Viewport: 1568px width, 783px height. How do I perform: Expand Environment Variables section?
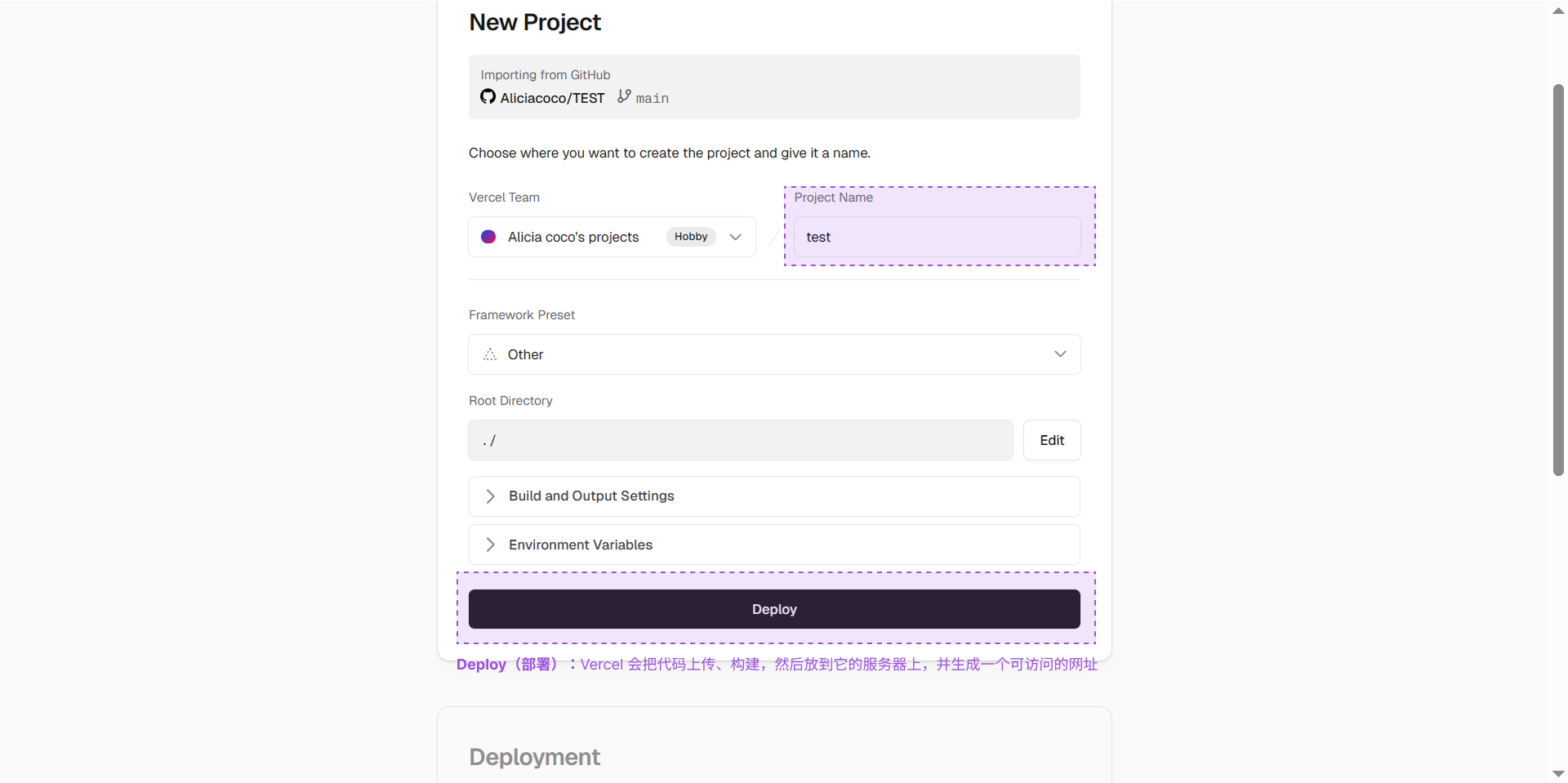click(x=774, y=545)
